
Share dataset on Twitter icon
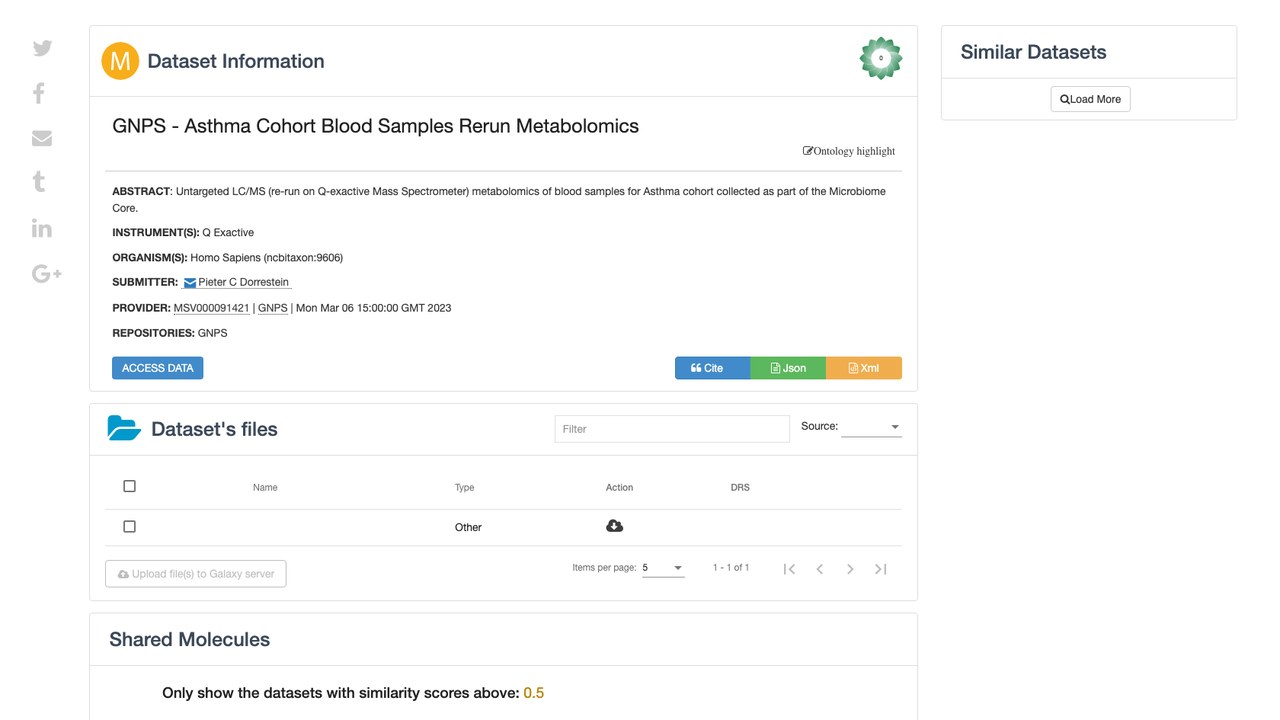click(x=42, y=48)
